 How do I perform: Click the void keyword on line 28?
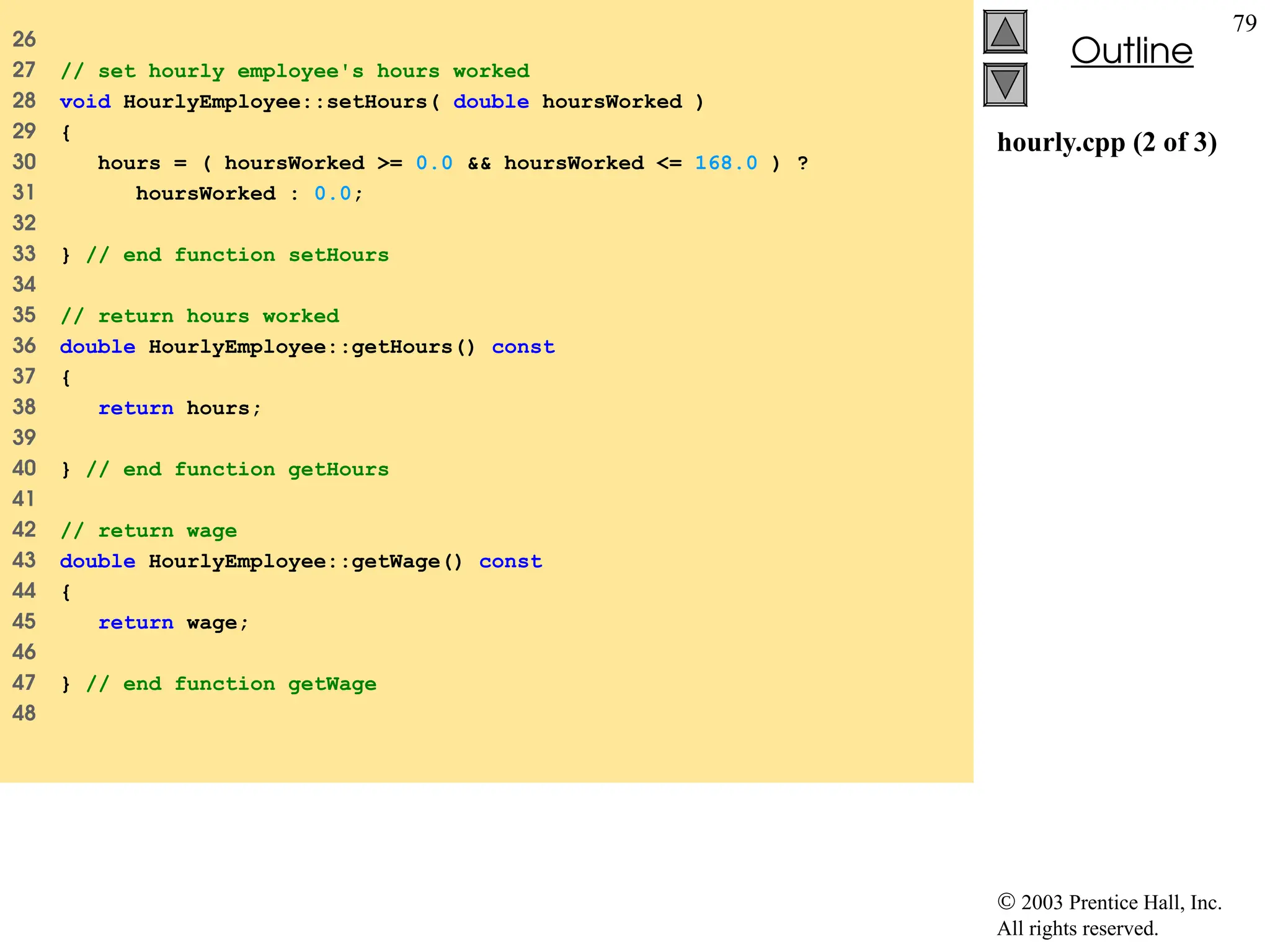(85, 102)
